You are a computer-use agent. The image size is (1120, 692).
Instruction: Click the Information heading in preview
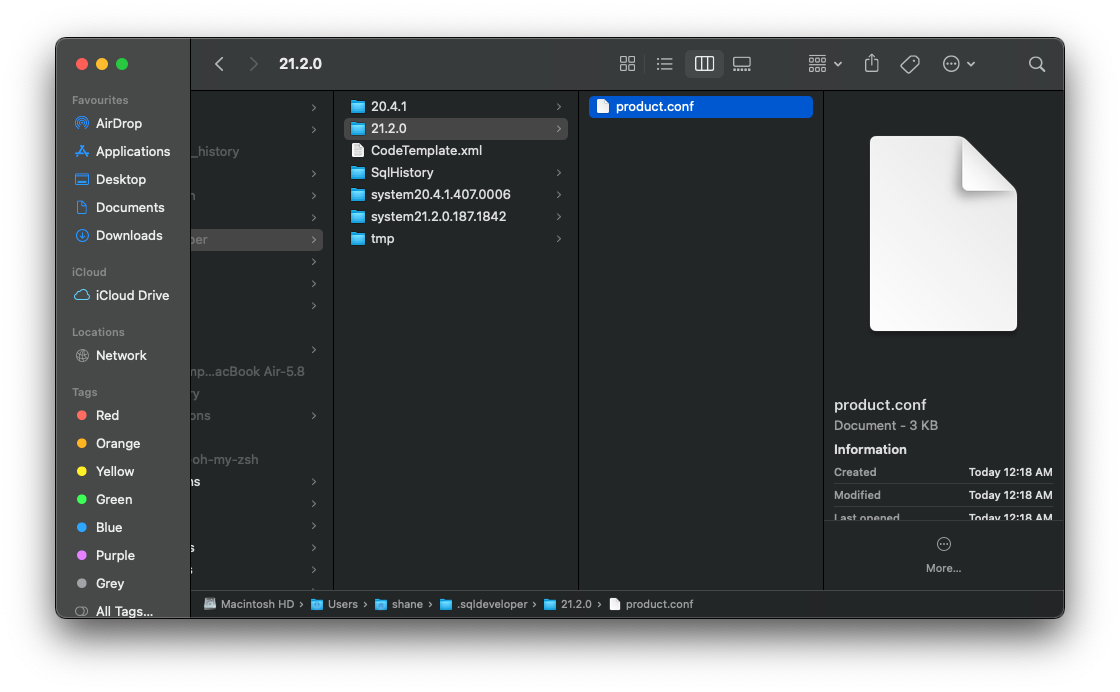click(x=870, y=449)
